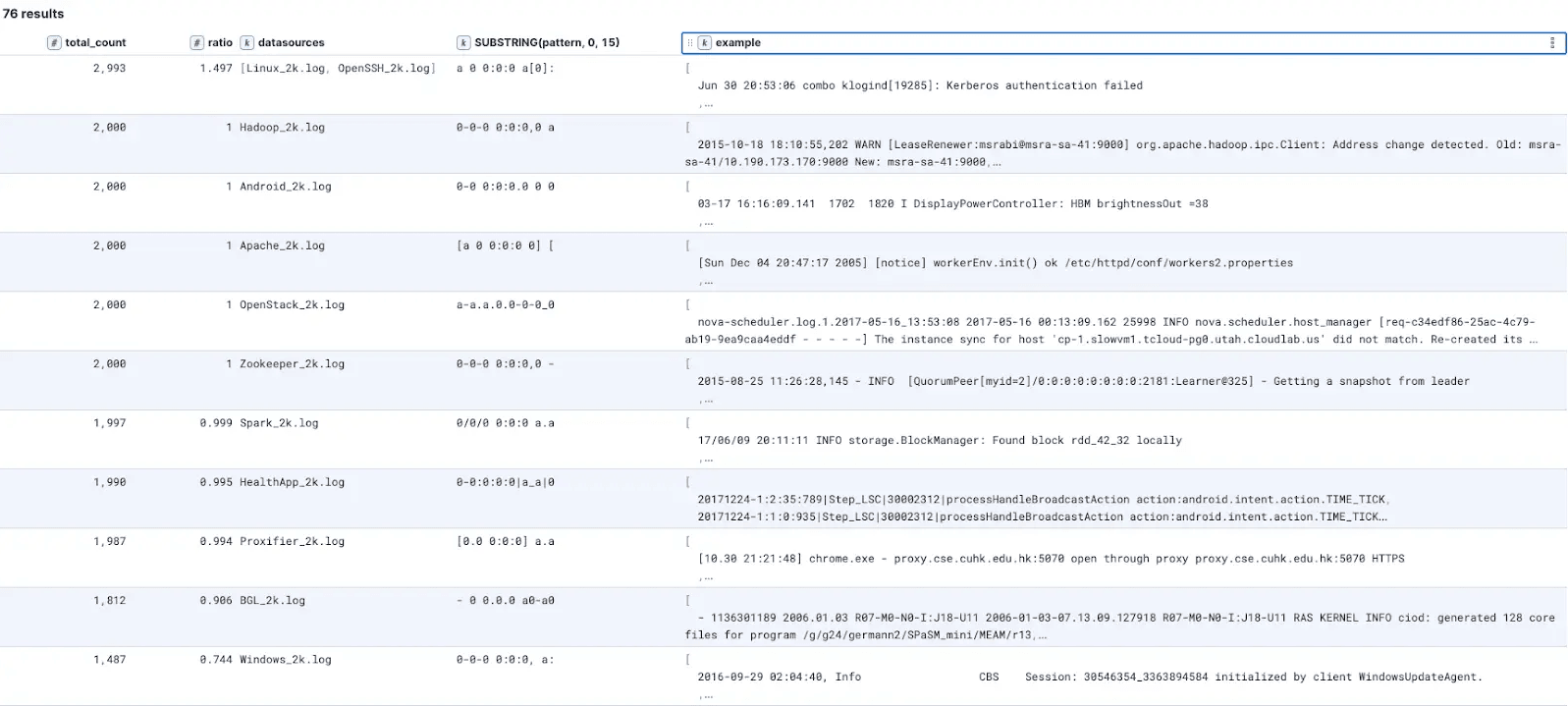Select the ratio column header
The width and height of the screenshot is (1568, 706).
pyautogui.click(x=220, y=43)
